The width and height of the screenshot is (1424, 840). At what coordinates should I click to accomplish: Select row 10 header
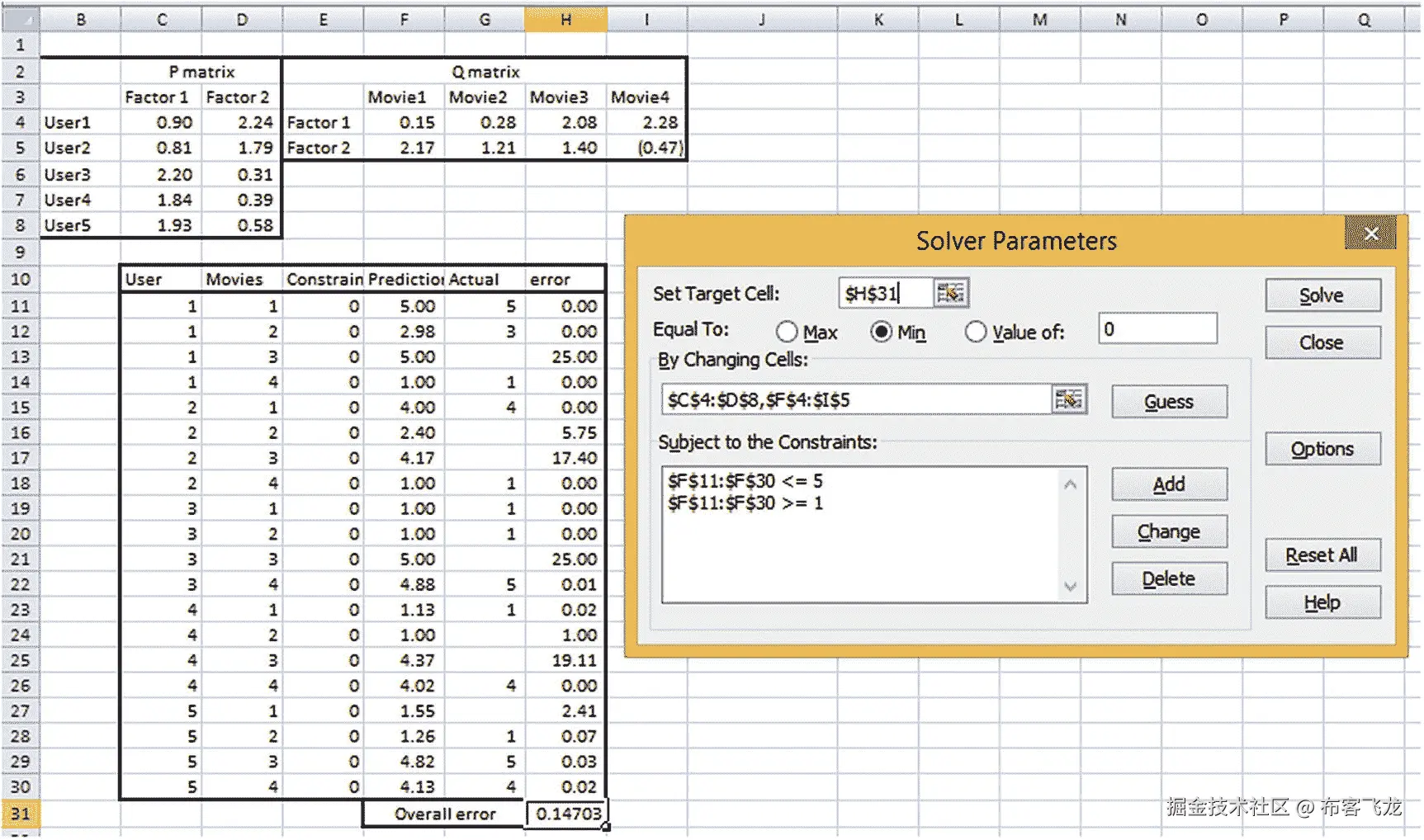(20, 280)
